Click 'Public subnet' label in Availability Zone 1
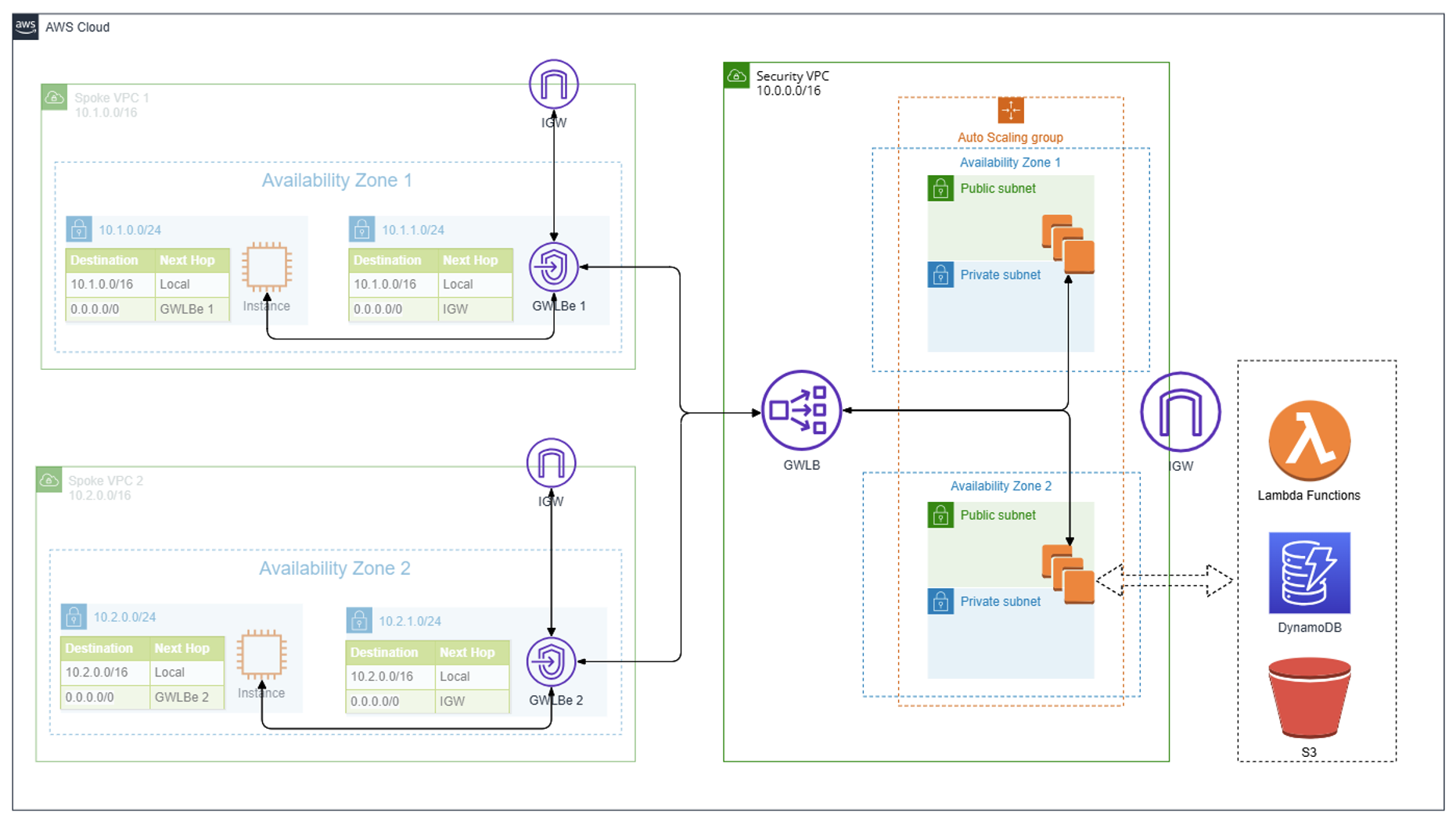This screenshot has width=1456, height=821. pos(998,188)
